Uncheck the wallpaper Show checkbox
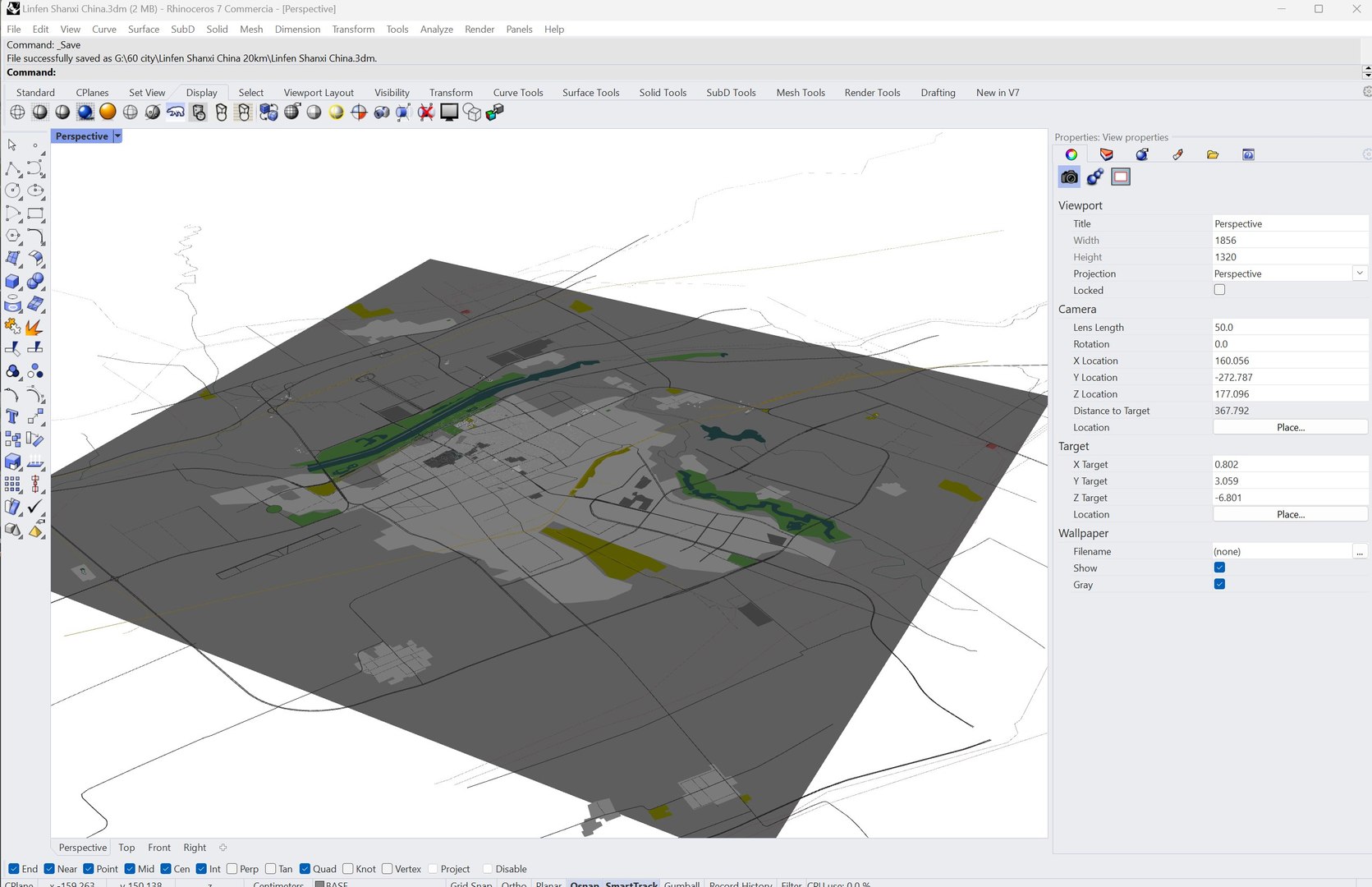This screenshot has width=1372, height=887. (x=1219, y=568)
